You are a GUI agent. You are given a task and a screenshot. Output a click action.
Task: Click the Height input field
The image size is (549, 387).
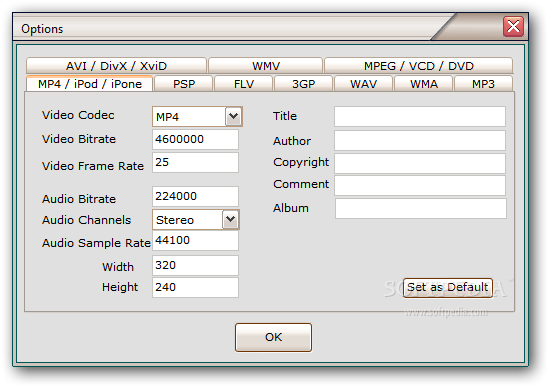195,288
